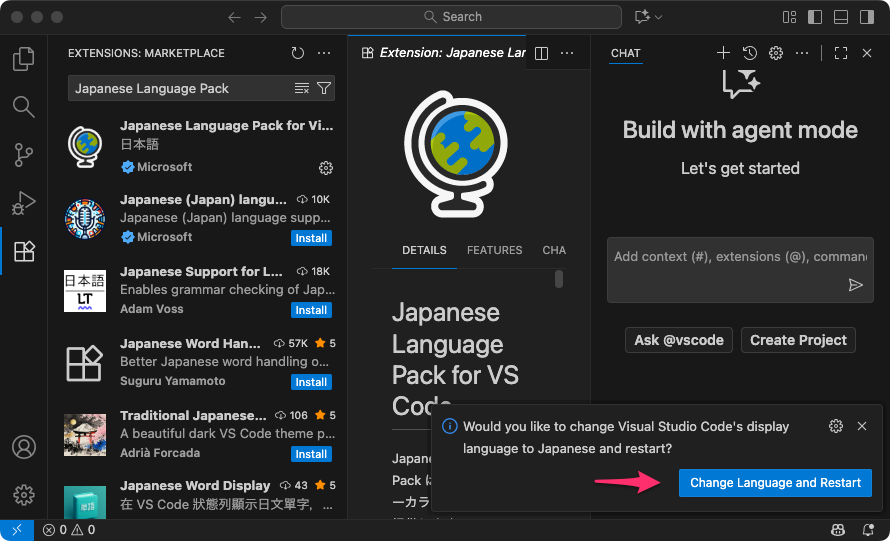Image resolution: width=890 pixels, height=541 pixels.
Task: Open manage gear for Japanese Language Pack
Action: [x=325, y=168]
